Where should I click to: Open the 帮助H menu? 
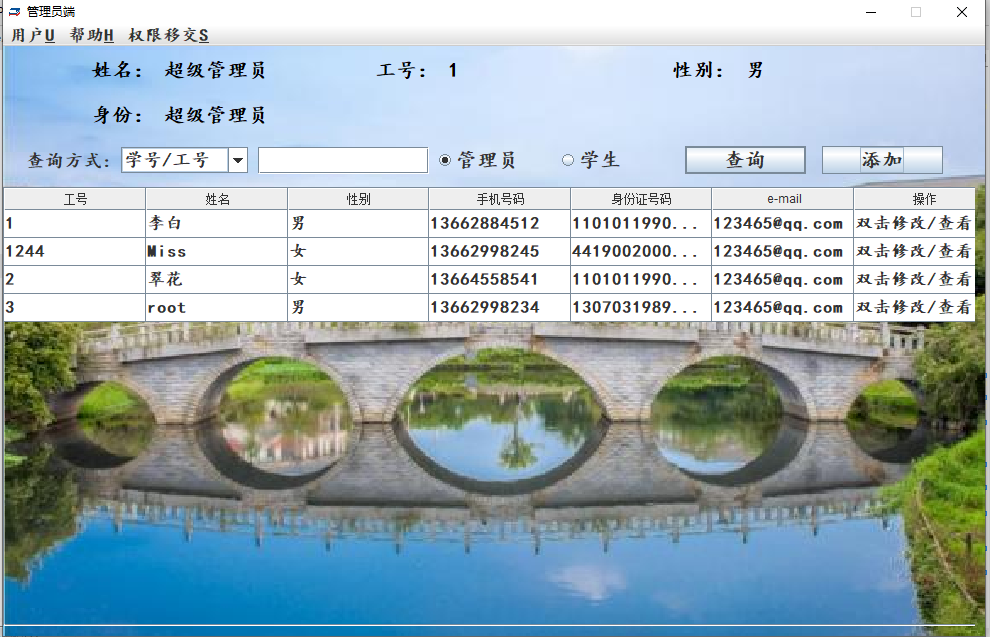pos(92,35)
